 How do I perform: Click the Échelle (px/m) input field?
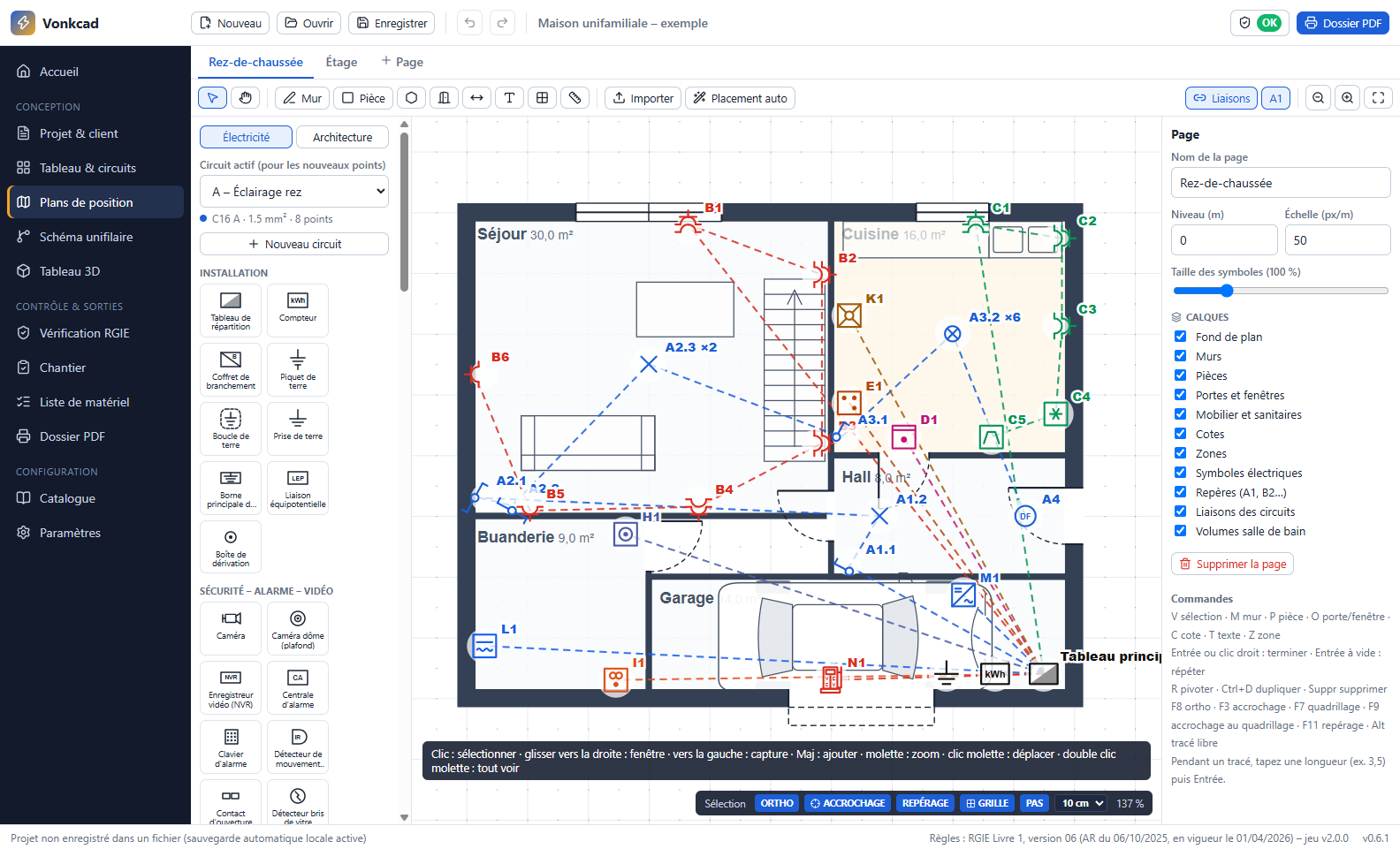tap(1337, 240)
